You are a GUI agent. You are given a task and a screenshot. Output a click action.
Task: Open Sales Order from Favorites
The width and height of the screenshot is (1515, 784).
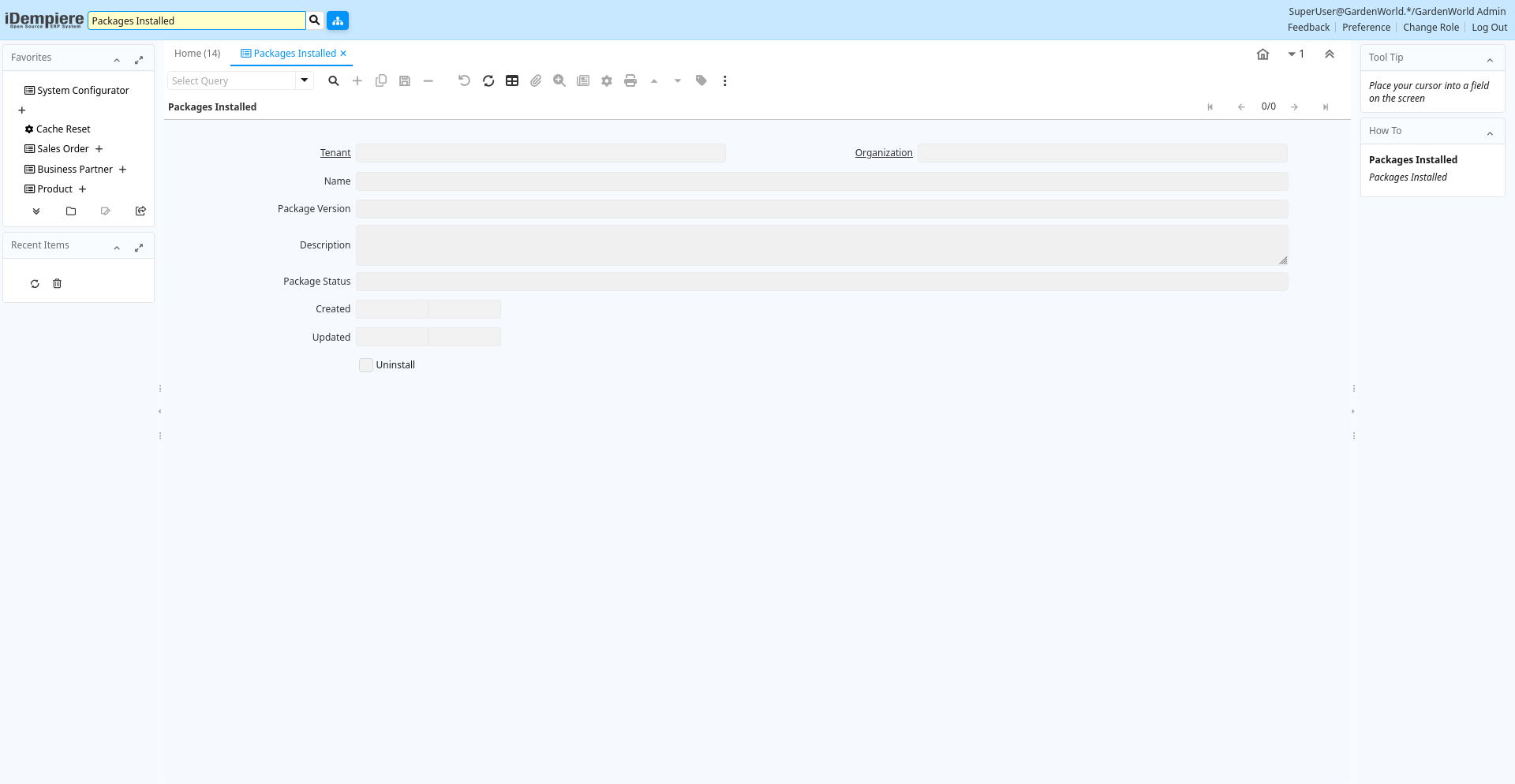click(x=63, y=149)
